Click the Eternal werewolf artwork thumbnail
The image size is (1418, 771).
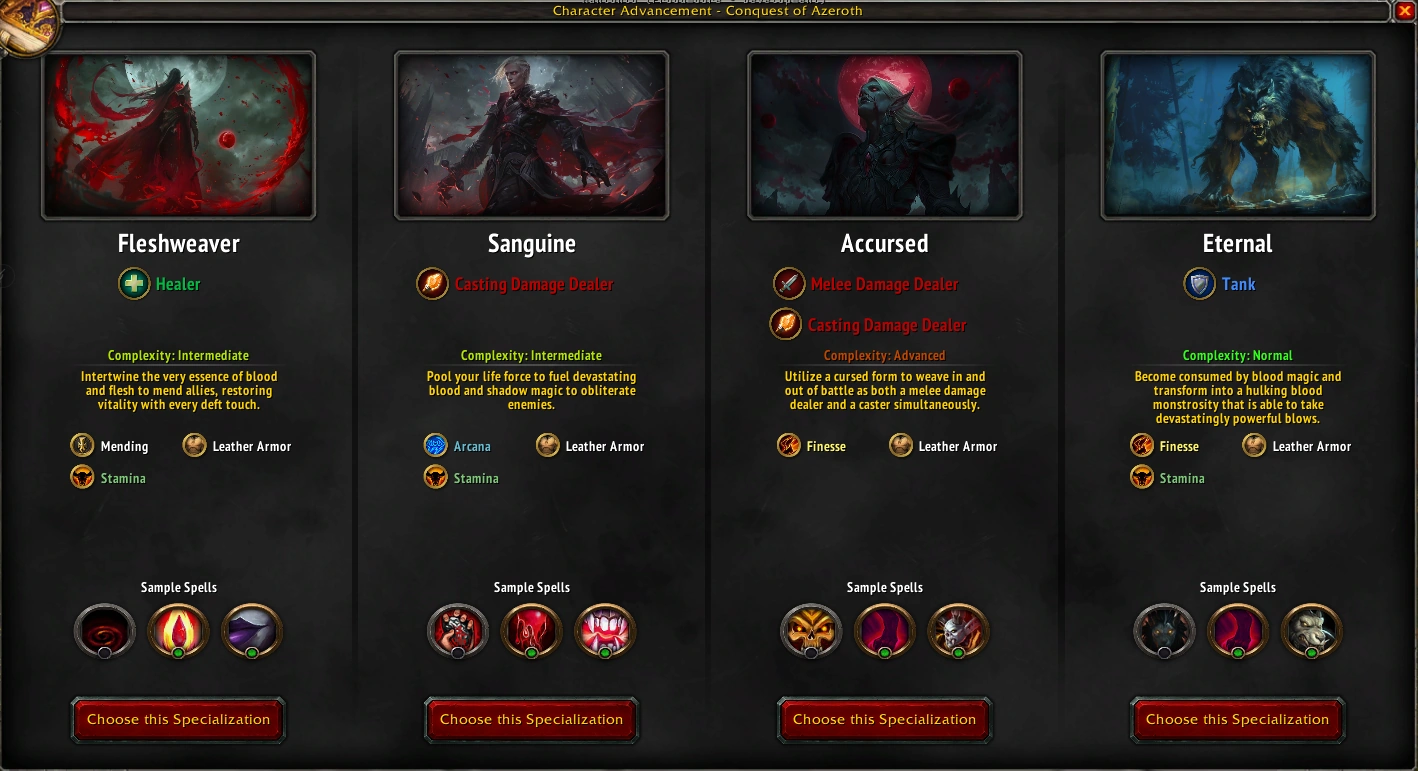tap(1238, 135)
